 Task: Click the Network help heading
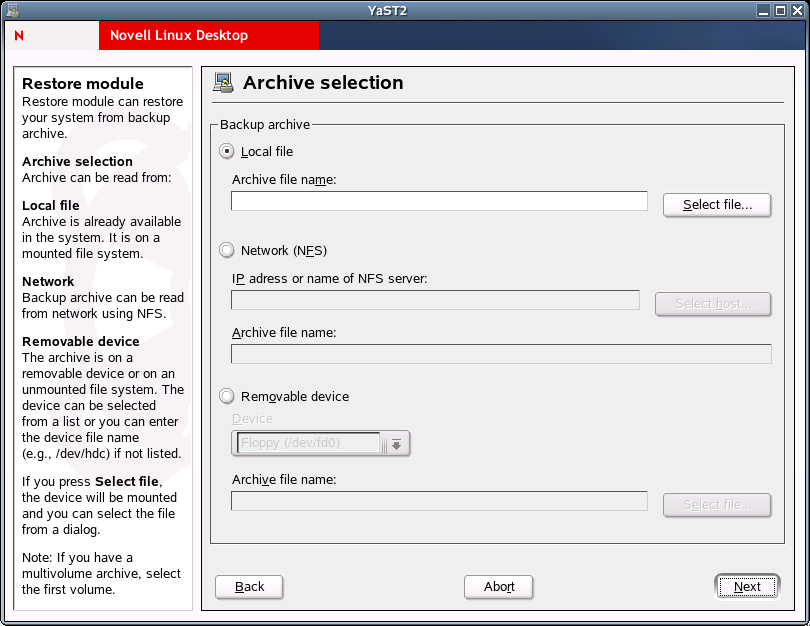[48, 281]
